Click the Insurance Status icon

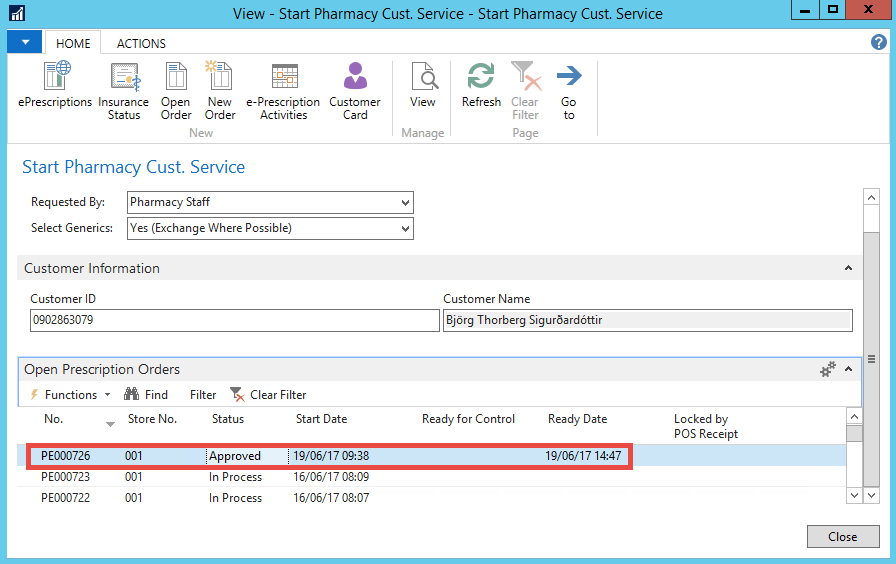[x=124, y=78]
